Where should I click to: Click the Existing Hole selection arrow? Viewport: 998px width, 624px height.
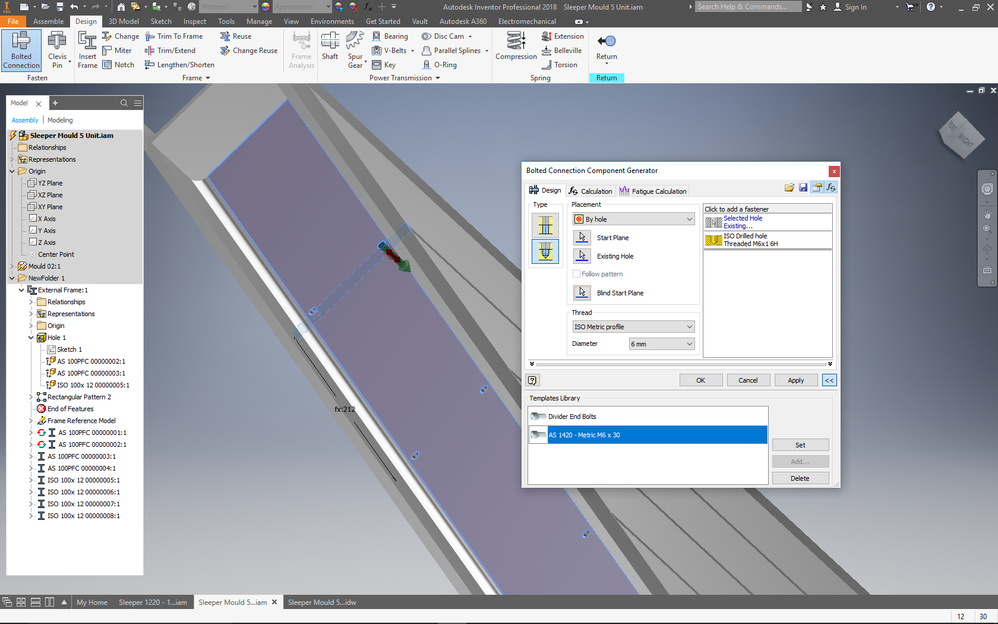(582, 256)
